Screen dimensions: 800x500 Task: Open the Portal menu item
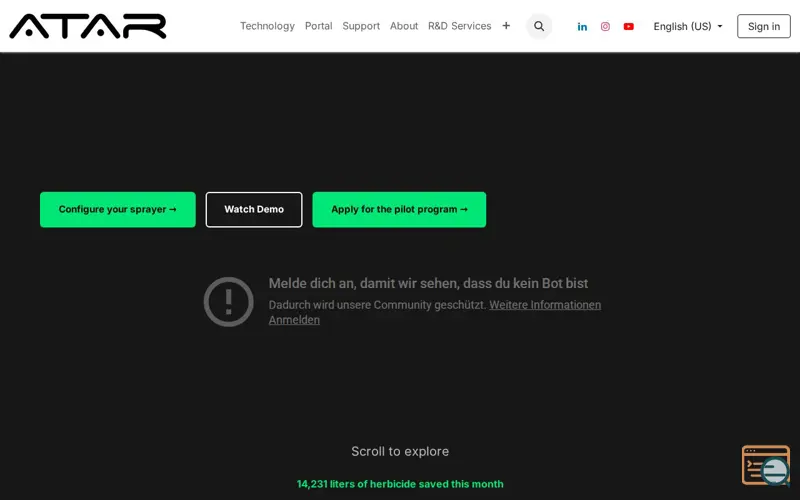pyautogui.click(x=318, y=26)
